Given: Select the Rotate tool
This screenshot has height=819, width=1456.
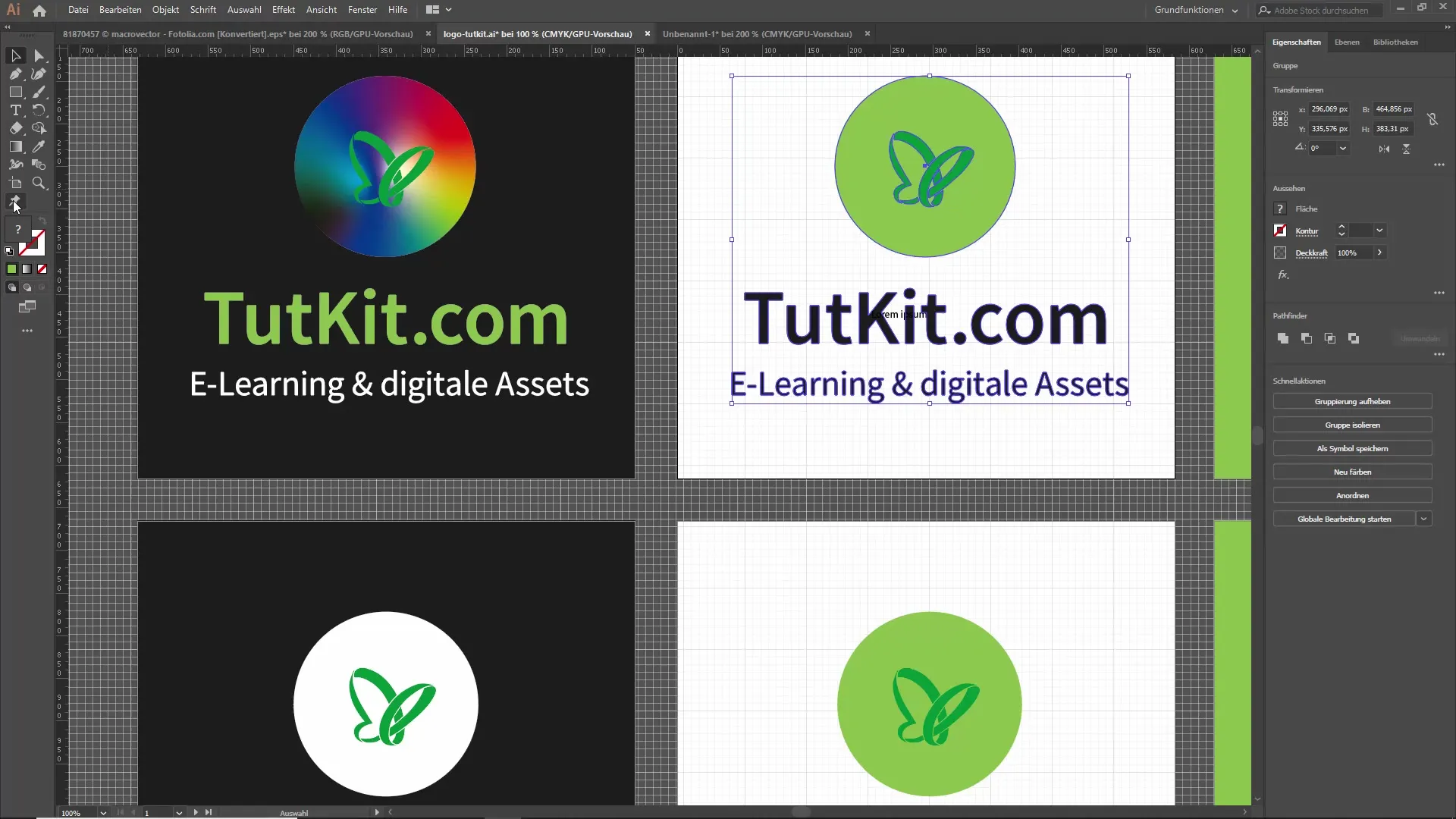Looking at the screenshot, I should coord(39,110).
